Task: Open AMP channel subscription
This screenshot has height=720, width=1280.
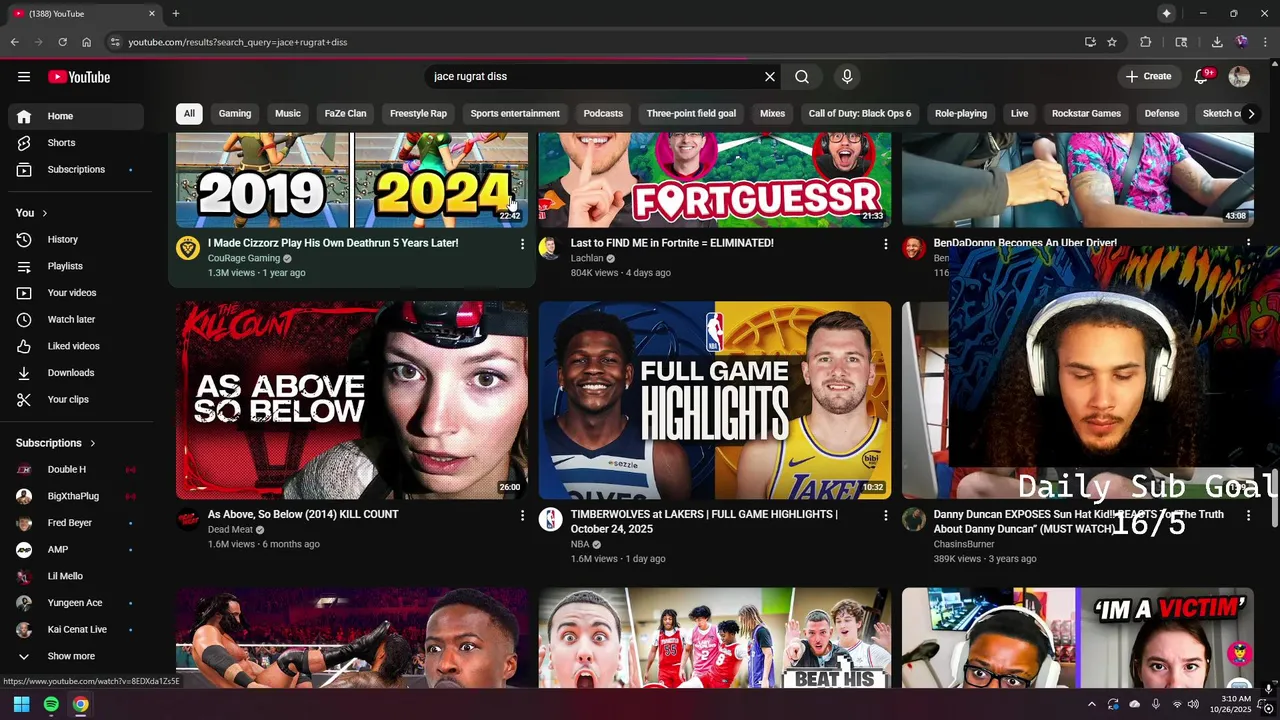Action: coord(76,550)
